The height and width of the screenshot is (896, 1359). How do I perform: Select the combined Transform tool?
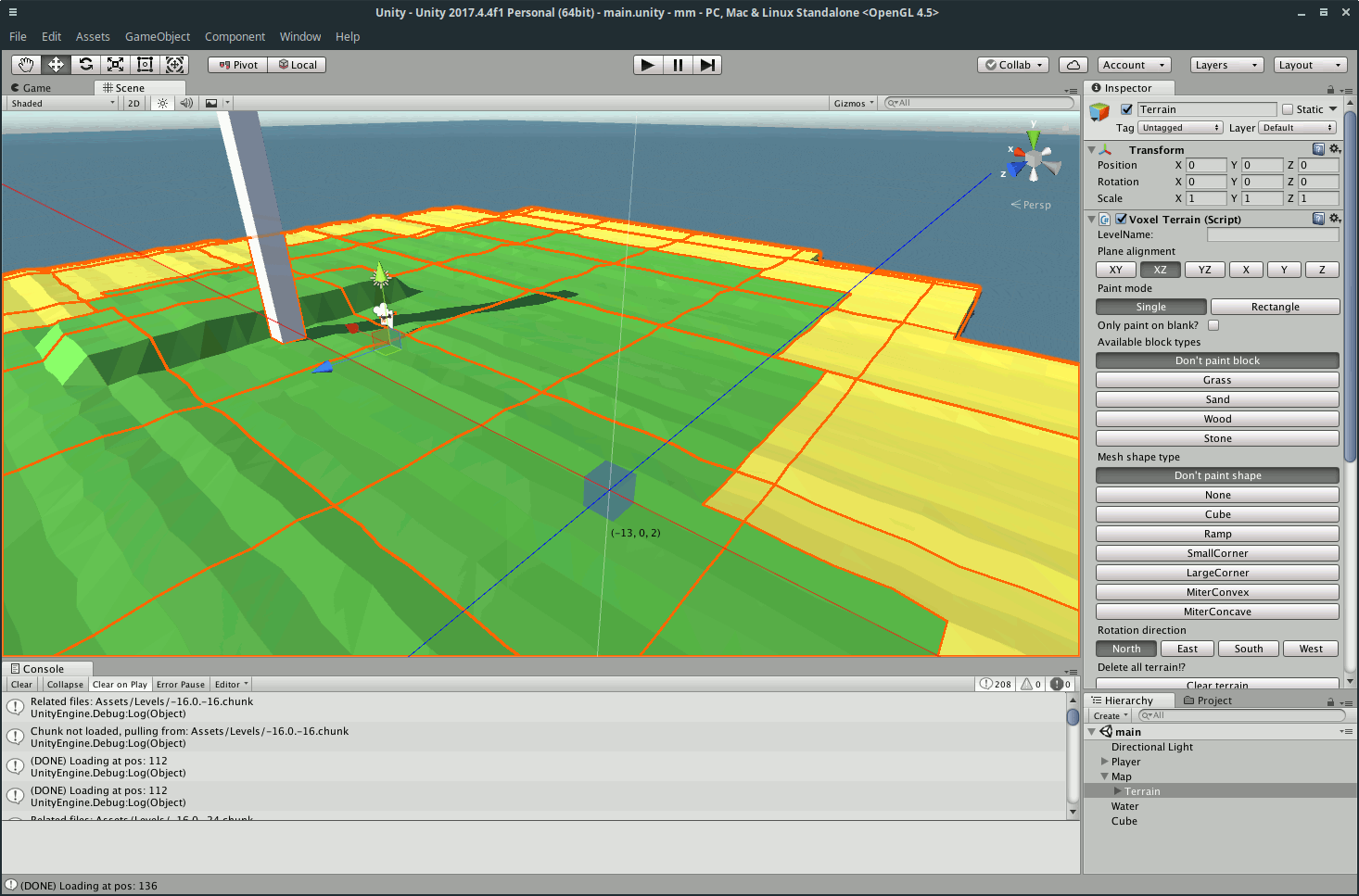[x=174, y=65]
